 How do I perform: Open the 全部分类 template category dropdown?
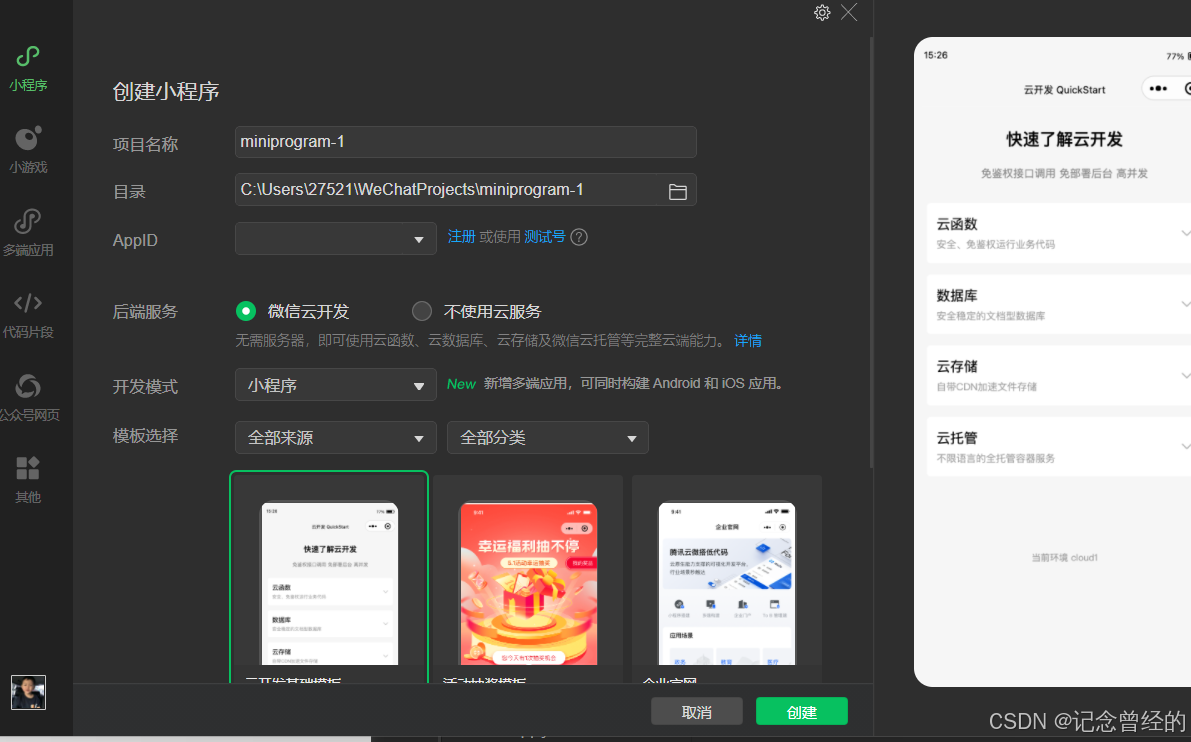(548, 437)
